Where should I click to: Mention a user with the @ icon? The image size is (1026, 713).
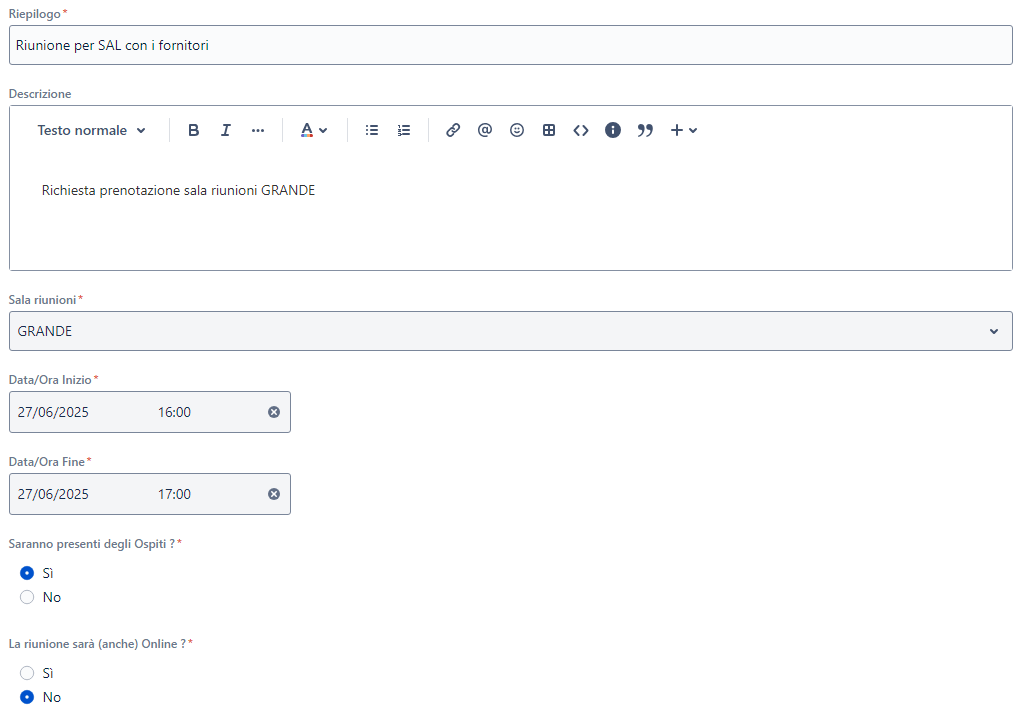(485, 130)
